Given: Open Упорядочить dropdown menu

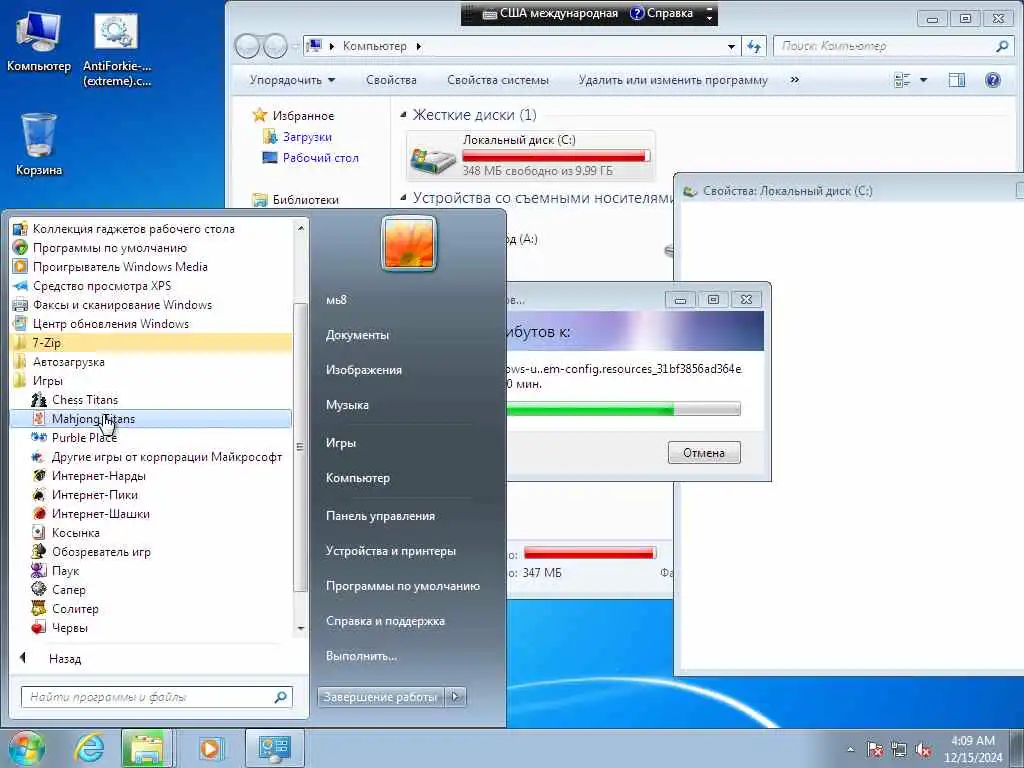Looking at the screenshot, I should coord(292,80).
